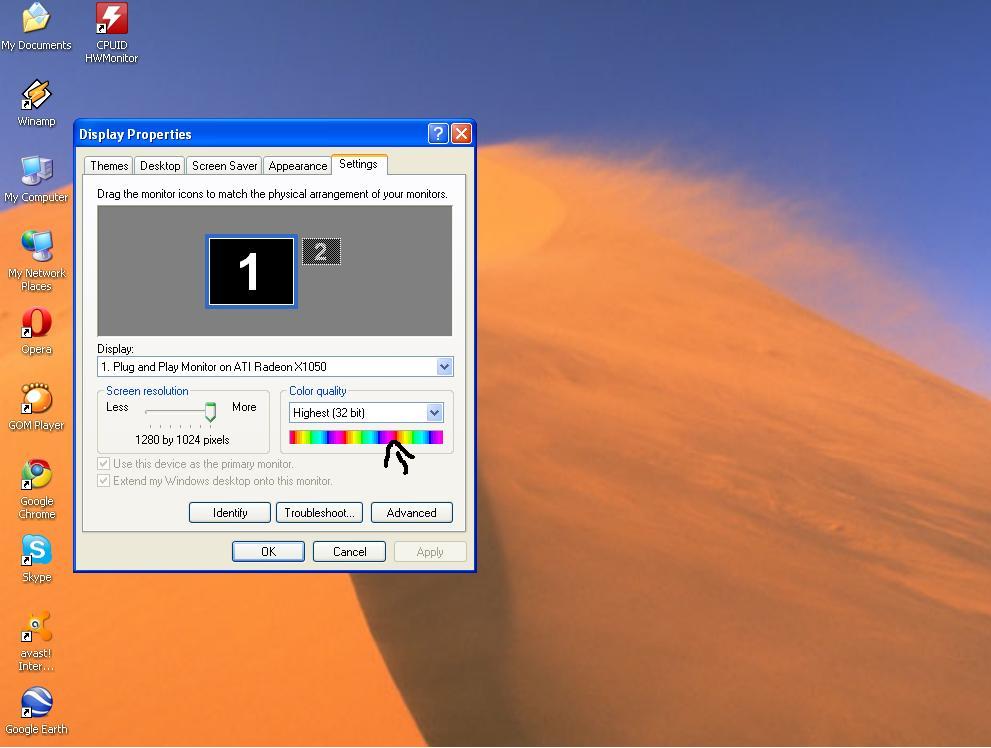Click the Apply button
This screenshot has height=748, width=991.
click(430, 552)
